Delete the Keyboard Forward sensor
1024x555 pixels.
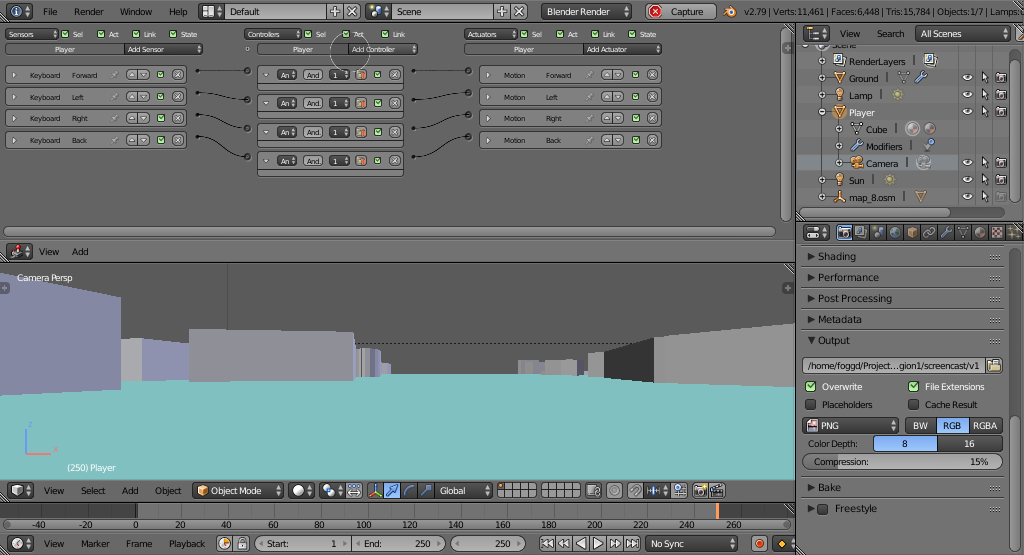(177, 75)
